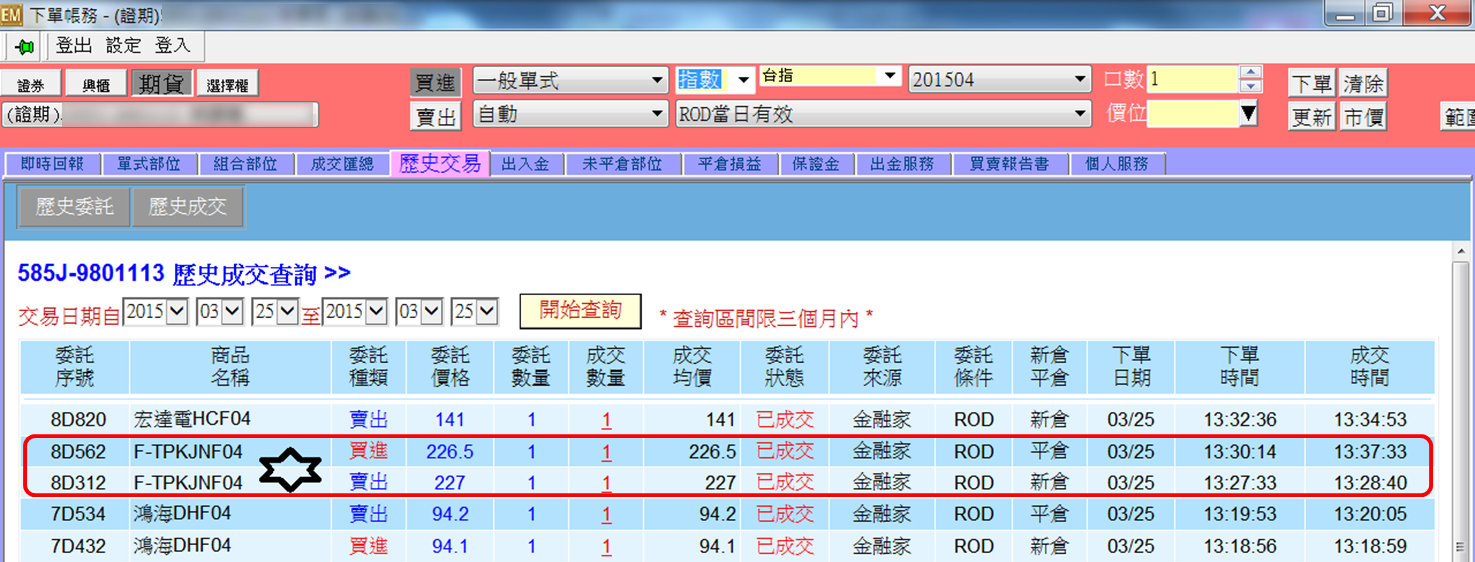Open the 即時回報 tab

[x=52, y=164]
